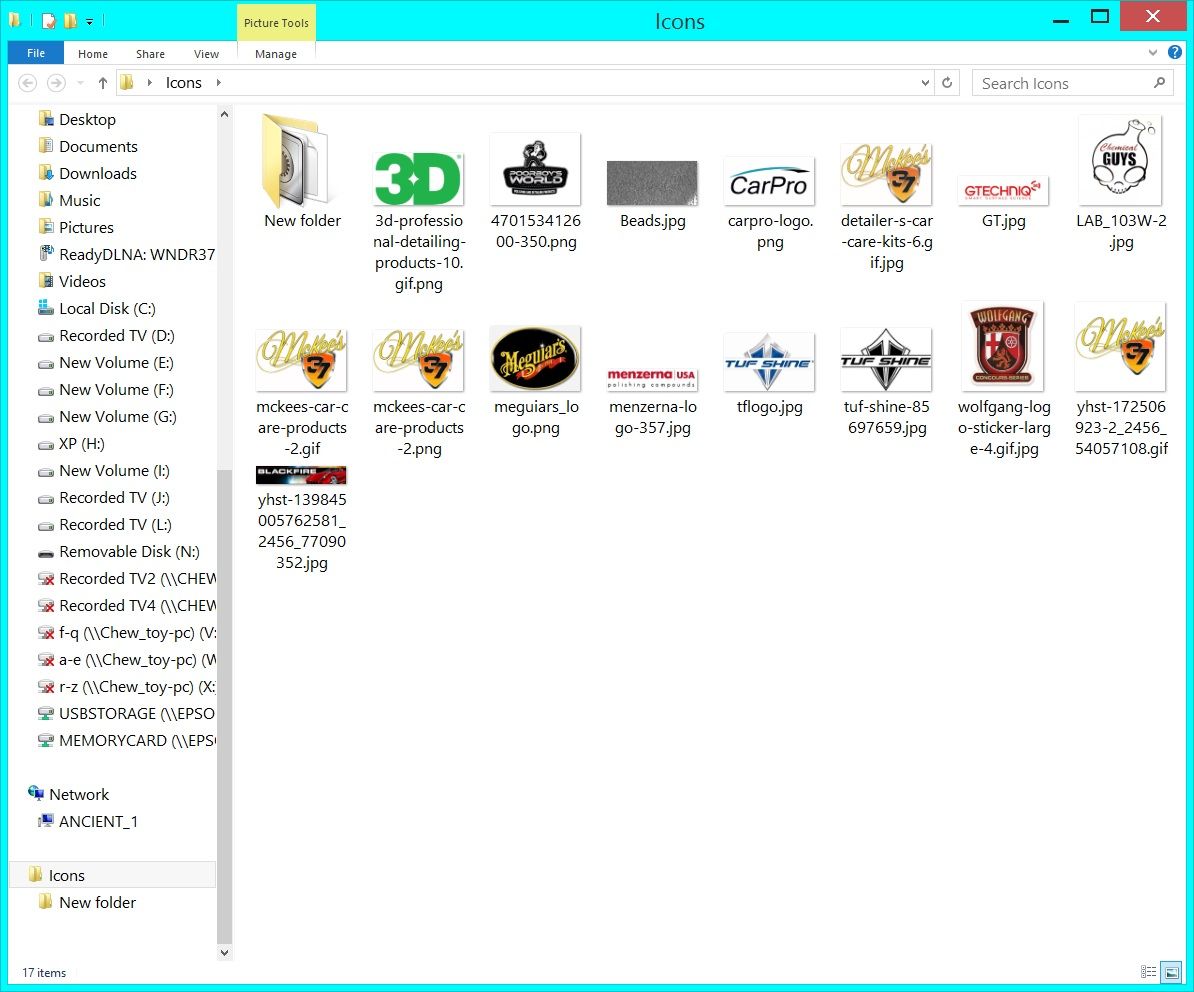1194x992 pixels.
Task: Open the Manage tab under Picture Tools
Action: 276,54
